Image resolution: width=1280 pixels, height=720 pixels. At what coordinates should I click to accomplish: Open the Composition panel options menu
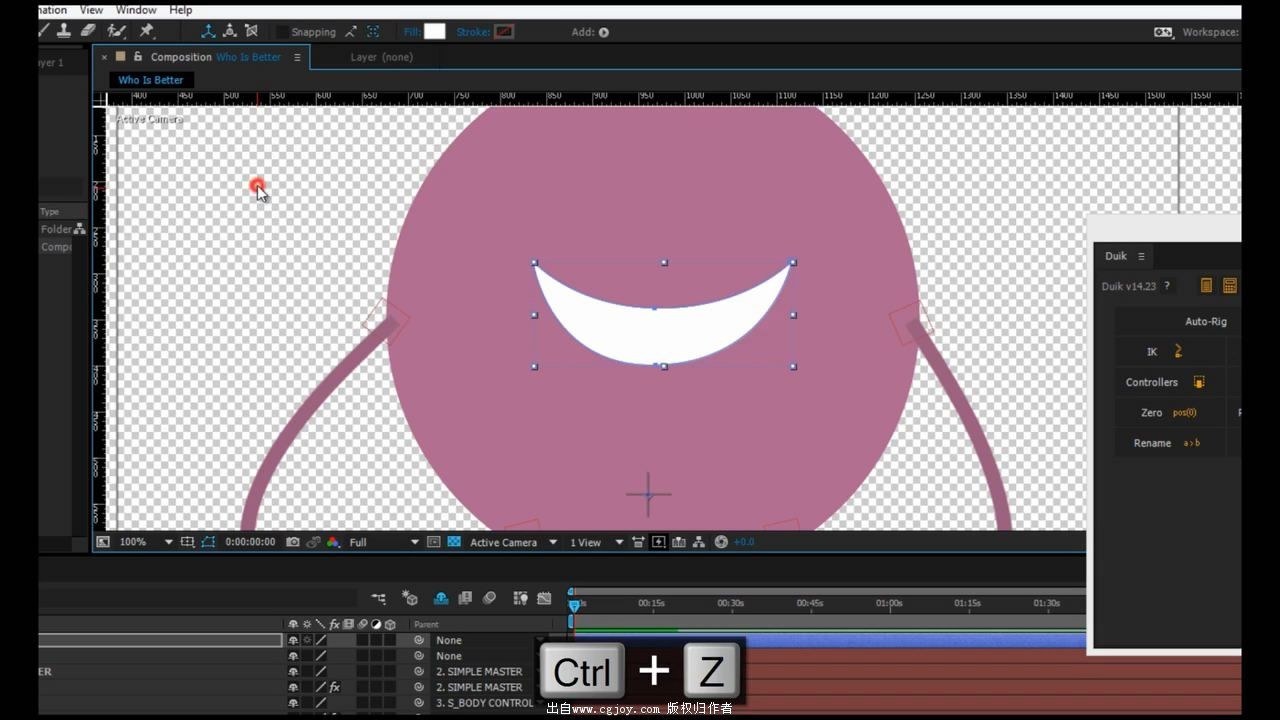(x=297, y=57)
